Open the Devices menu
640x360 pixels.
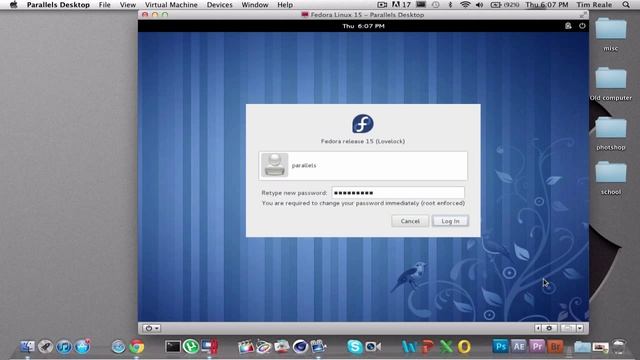click(x=220, y=5)
